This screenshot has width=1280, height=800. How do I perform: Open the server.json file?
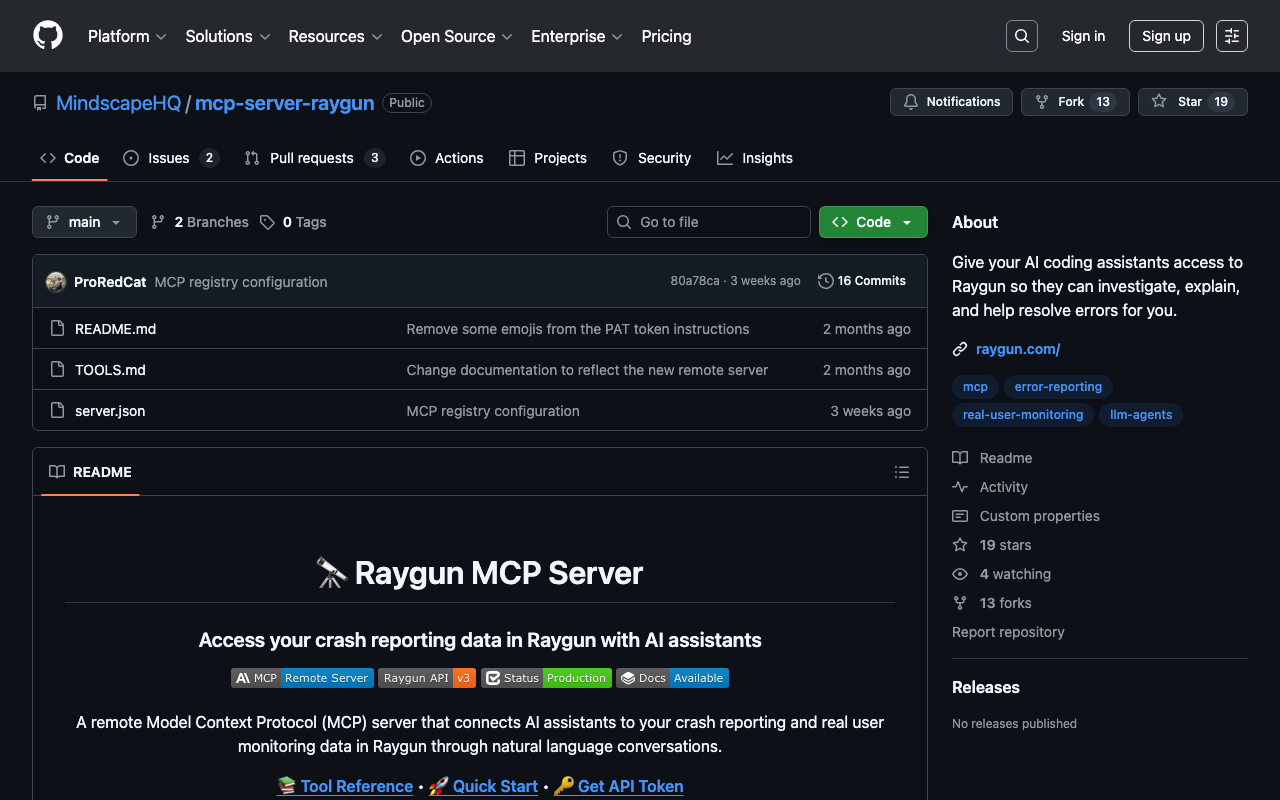(x=110, y=411)
